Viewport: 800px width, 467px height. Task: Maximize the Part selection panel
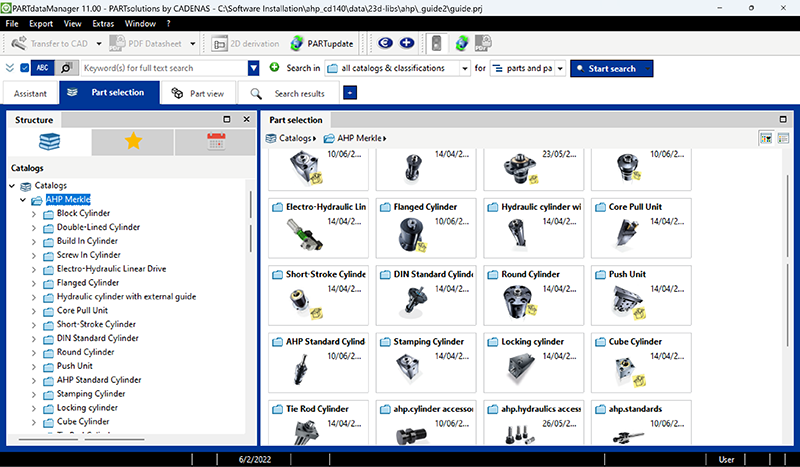coord(783,119)
